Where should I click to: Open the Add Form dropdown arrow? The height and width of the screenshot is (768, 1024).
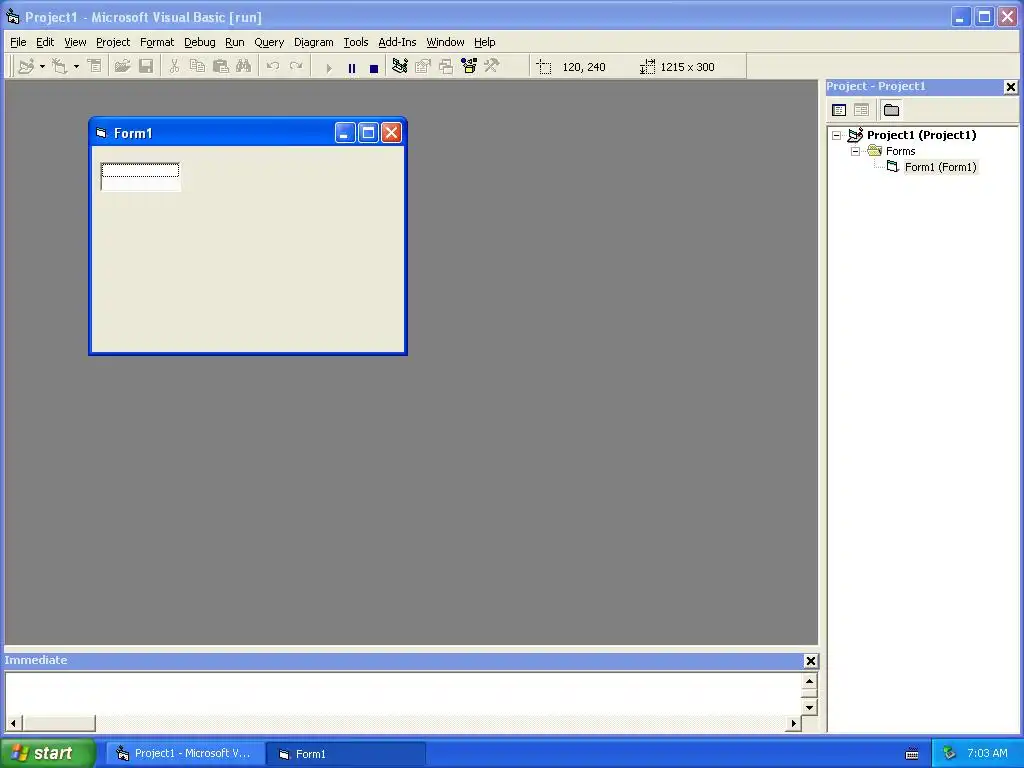(76, 67)
